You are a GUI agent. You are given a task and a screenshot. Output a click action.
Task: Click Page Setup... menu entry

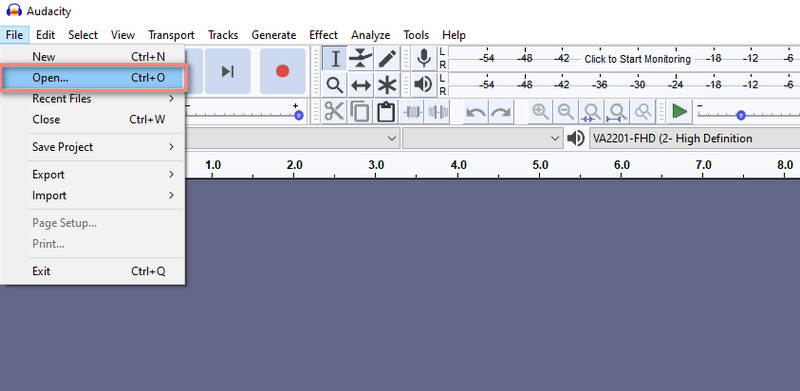[92, 223]
